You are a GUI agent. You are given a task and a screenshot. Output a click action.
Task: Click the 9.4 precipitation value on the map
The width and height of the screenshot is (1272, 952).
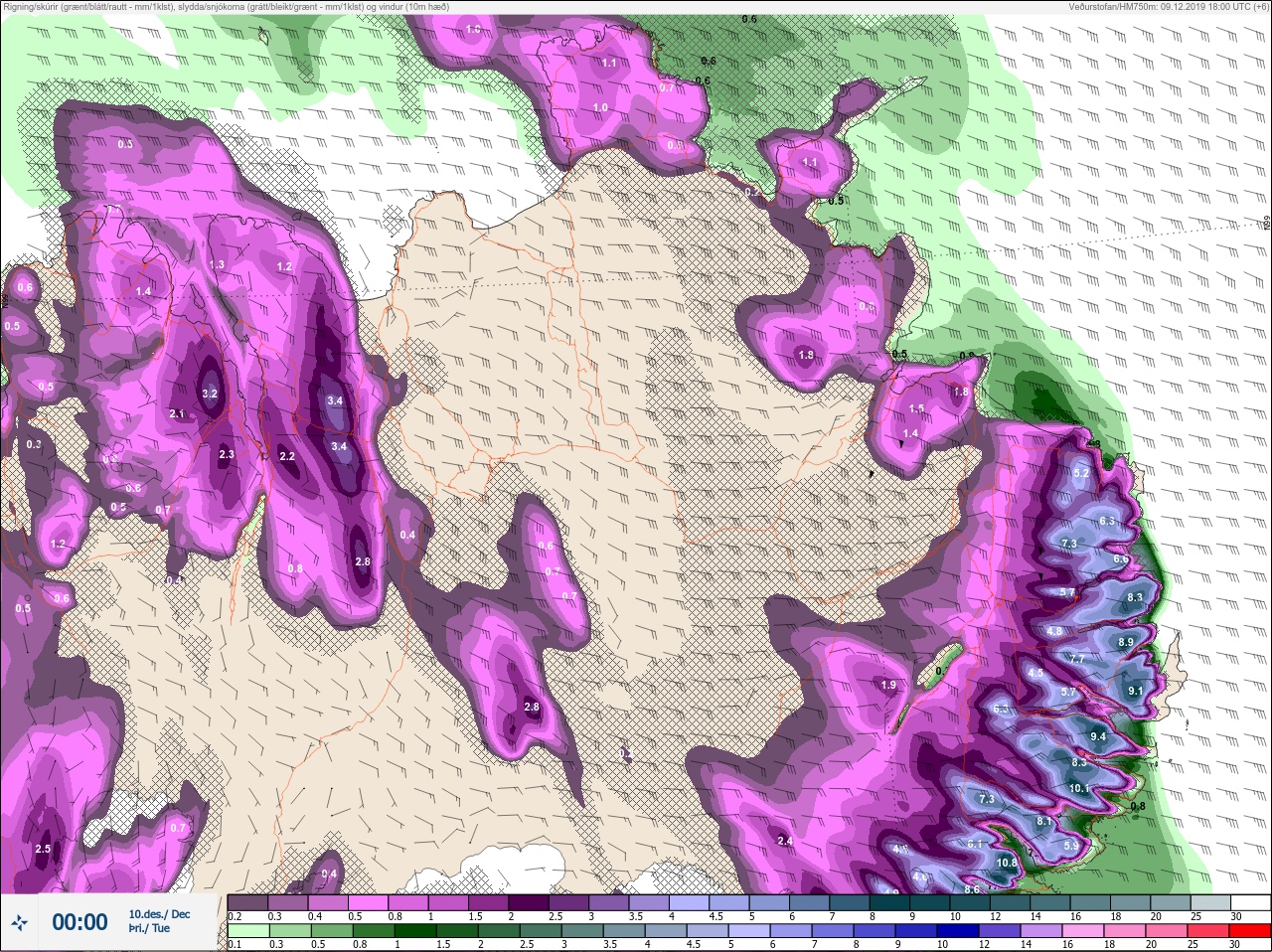pyautogui.click(x=1098, y=736)
